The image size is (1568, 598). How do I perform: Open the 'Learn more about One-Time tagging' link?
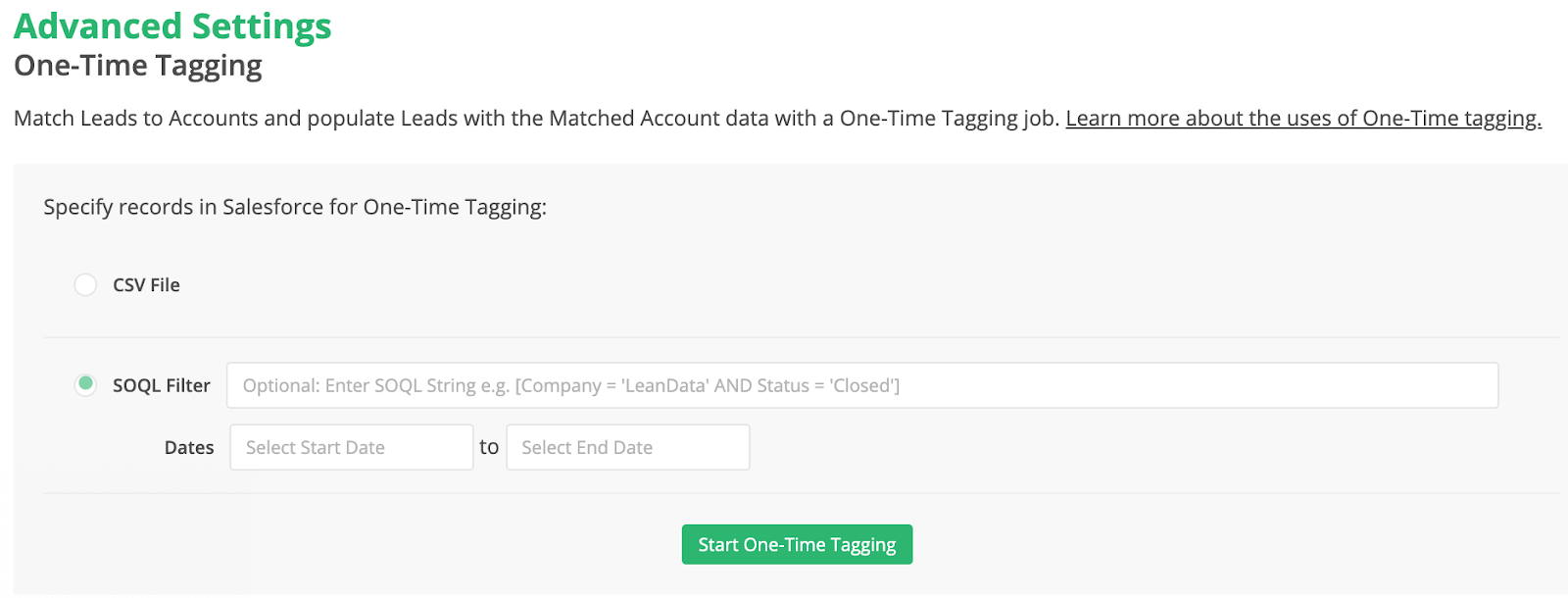(x=1303, y=119)
